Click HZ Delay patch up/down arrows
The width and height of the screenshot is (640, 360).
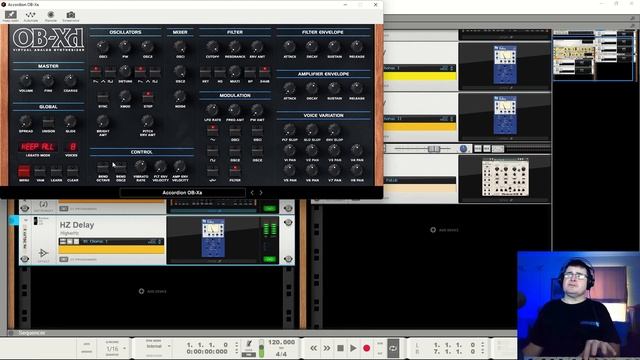click(x=160, y=242)
